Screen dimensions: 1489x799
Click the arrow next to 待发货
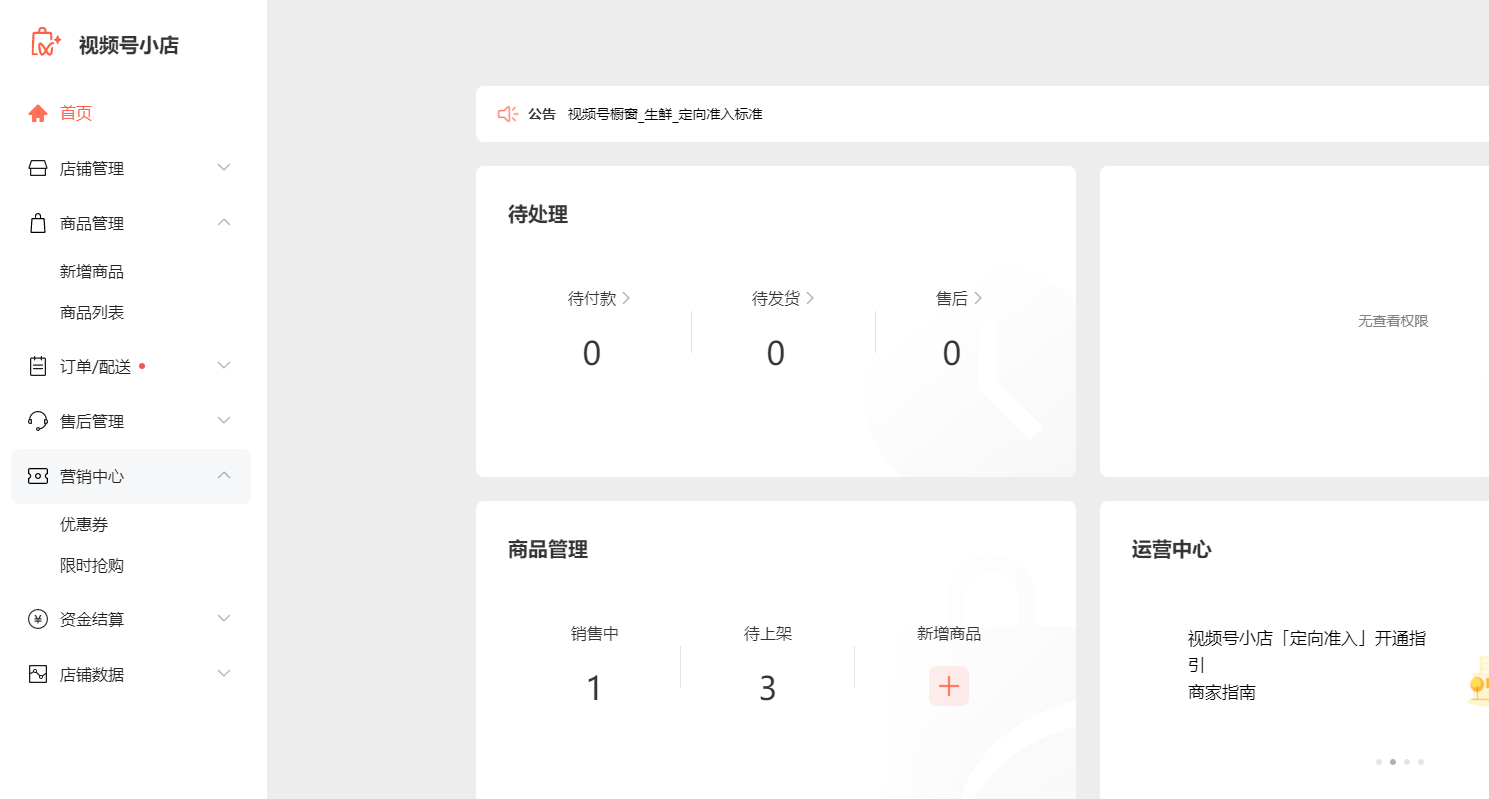[x=810, y=298]
